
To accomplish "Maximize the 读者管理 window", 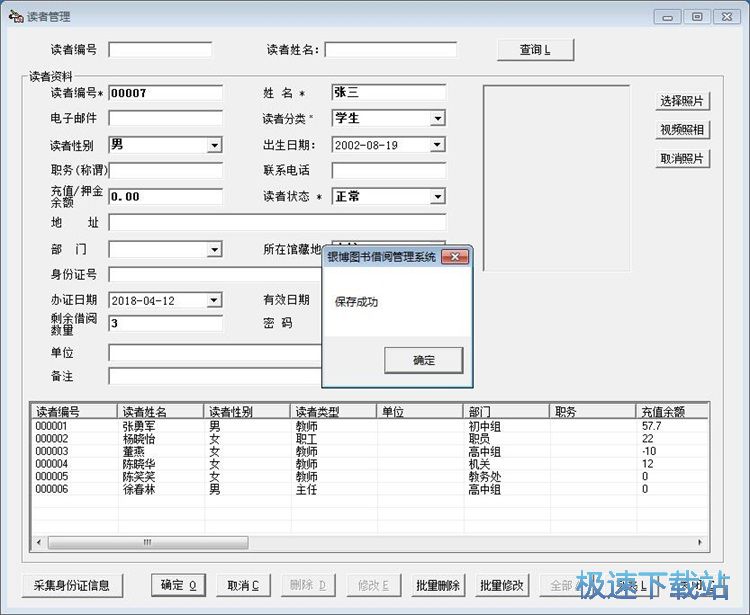I will pyautogui.click(x=697, y=17).
